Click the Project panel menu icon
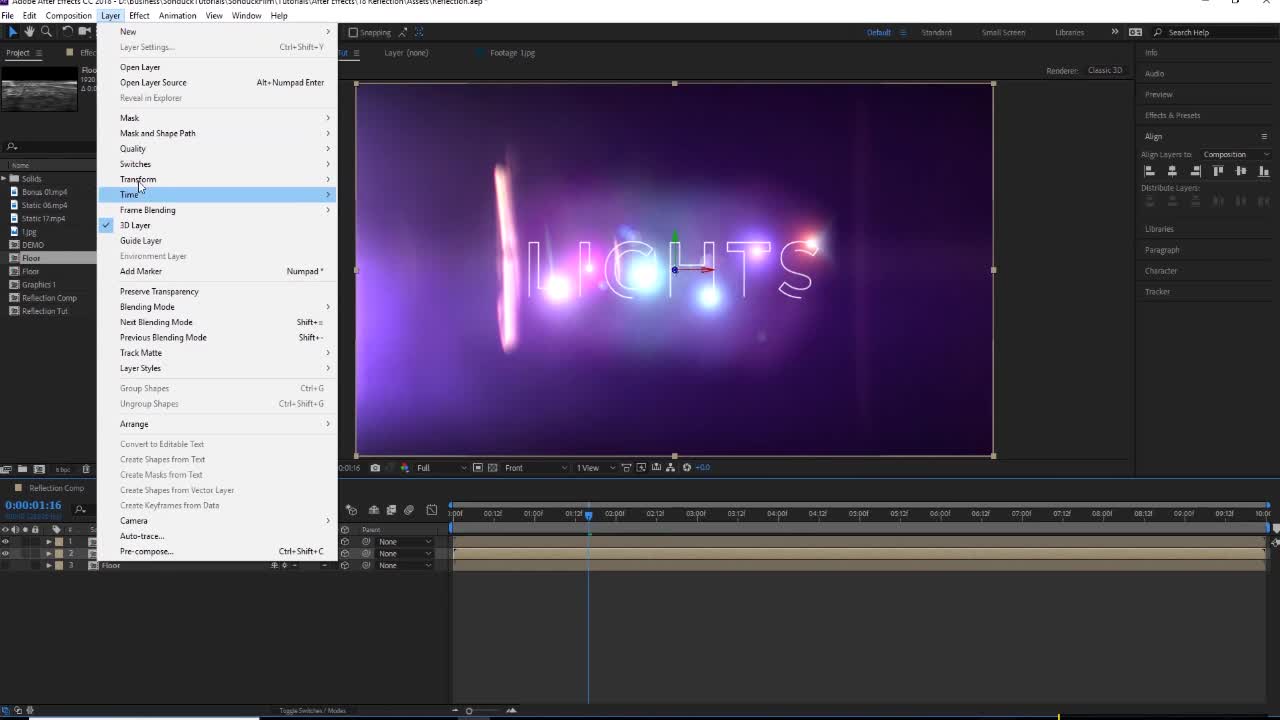This screenshot has height=720, width=1280. click(37, 53)
